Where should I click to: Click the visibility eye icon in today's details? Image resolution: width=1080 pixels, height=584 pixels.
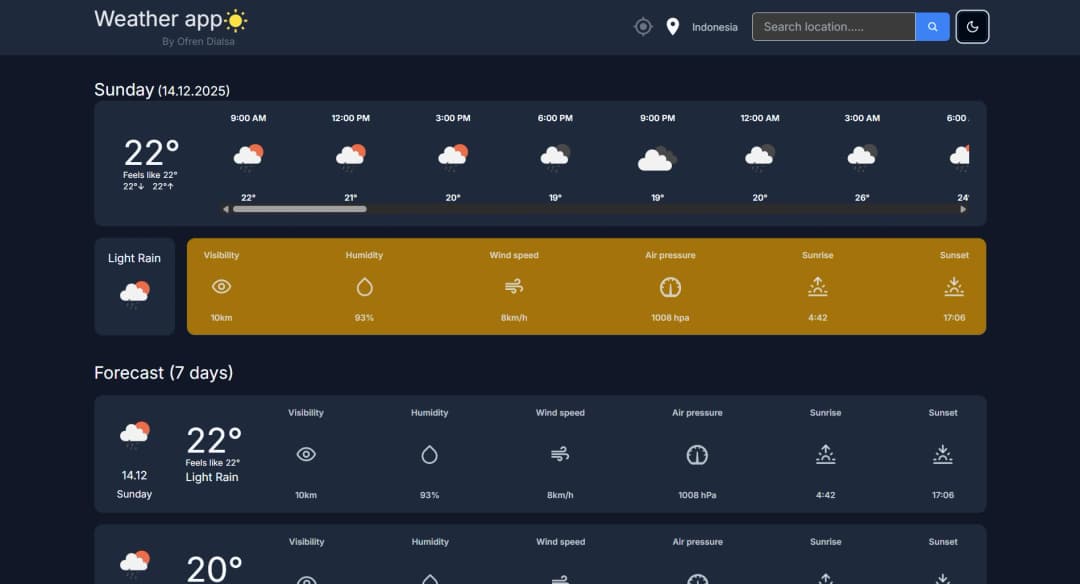click(222, 286)
